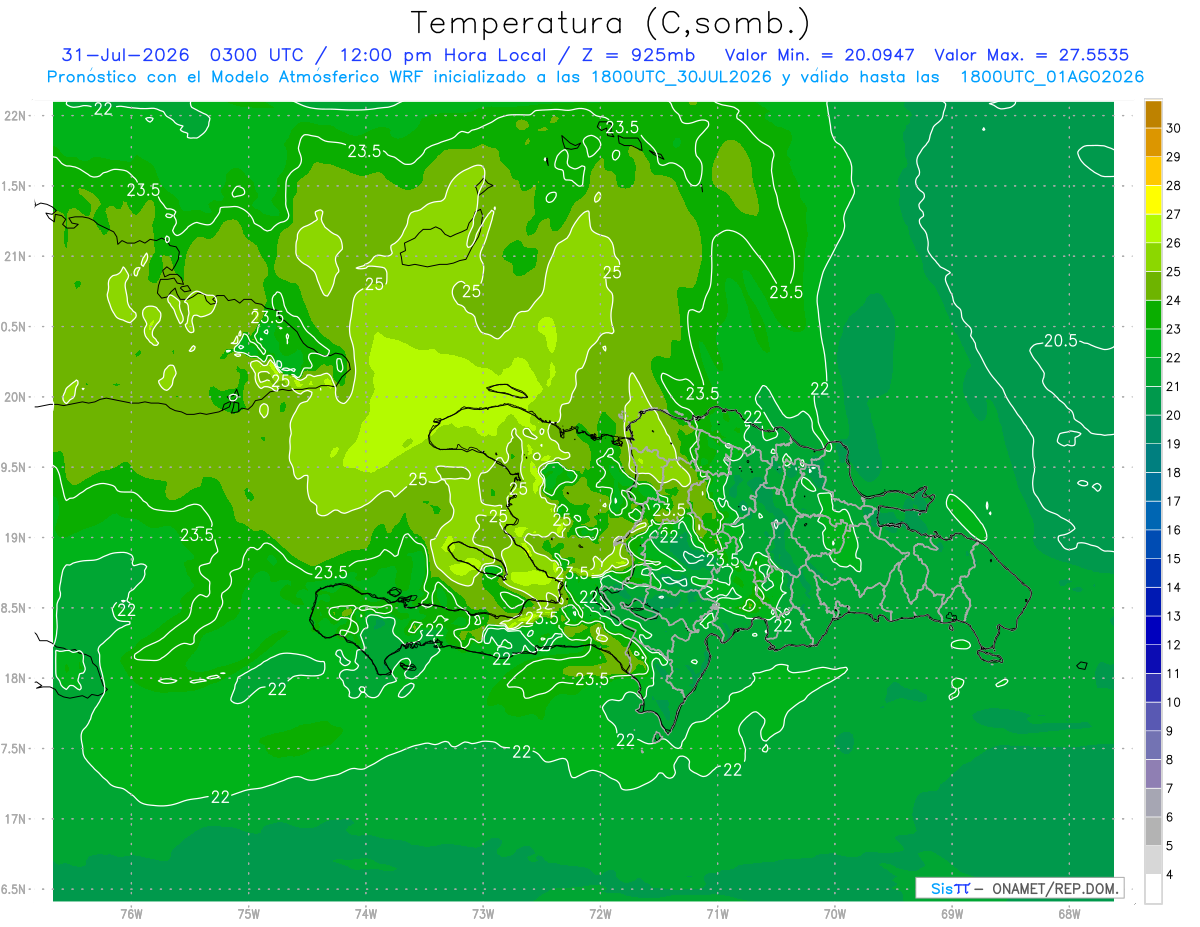
Task: Select the date text "31-Jul-2026"
Action: point(125,56)
